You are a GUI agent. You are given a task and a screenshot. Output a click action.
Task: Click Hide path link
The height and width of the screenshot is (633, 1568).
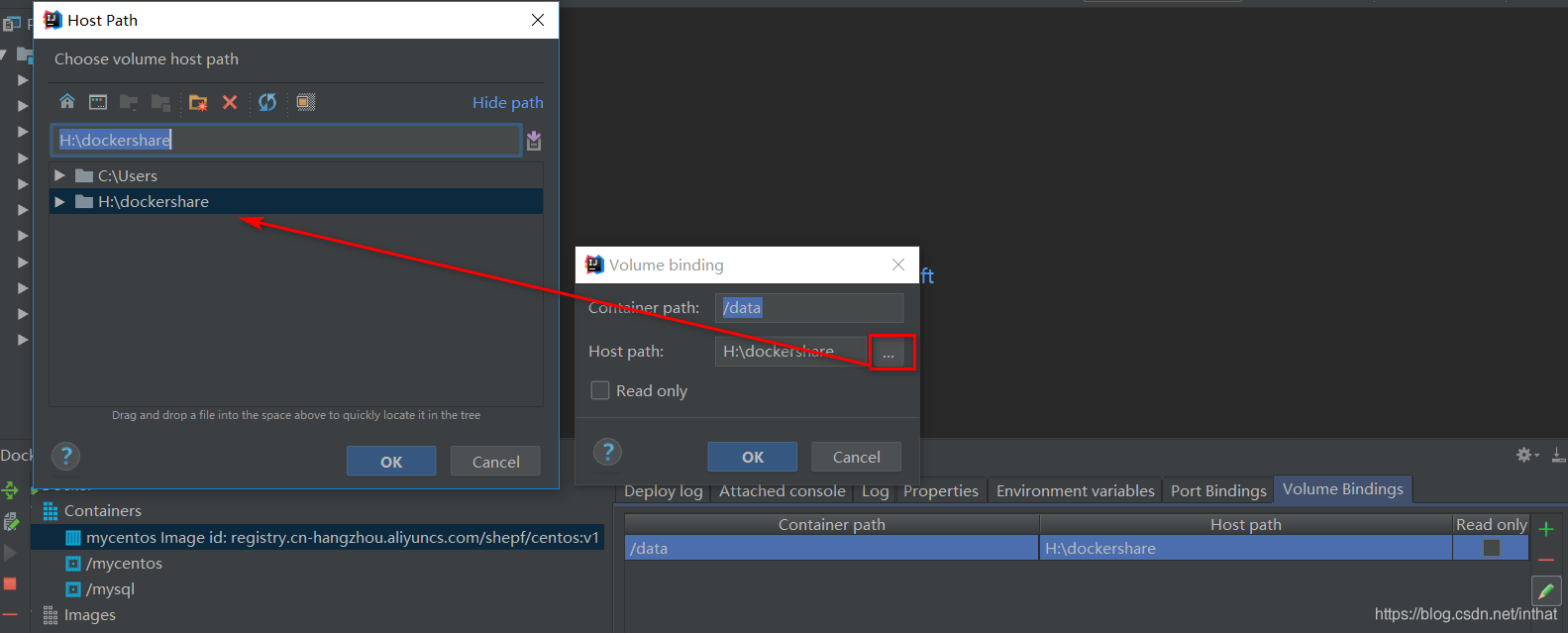tap(507, 102)
